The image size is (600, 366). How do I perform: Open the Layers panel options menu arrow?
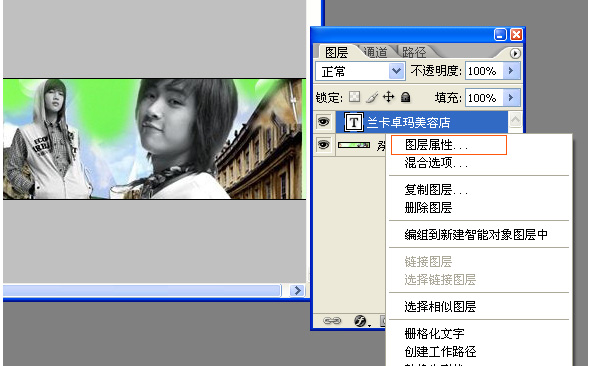515,53
